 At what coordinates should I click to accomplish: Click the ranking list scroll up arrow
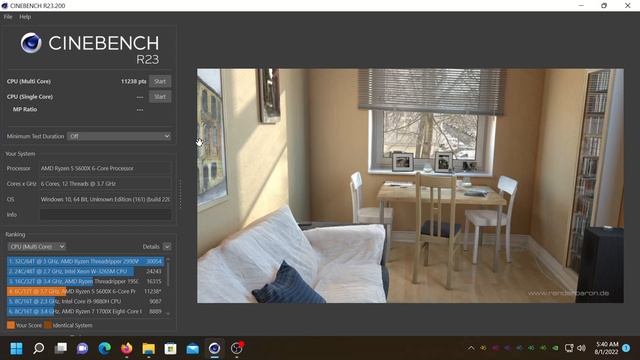coord(168,259)
